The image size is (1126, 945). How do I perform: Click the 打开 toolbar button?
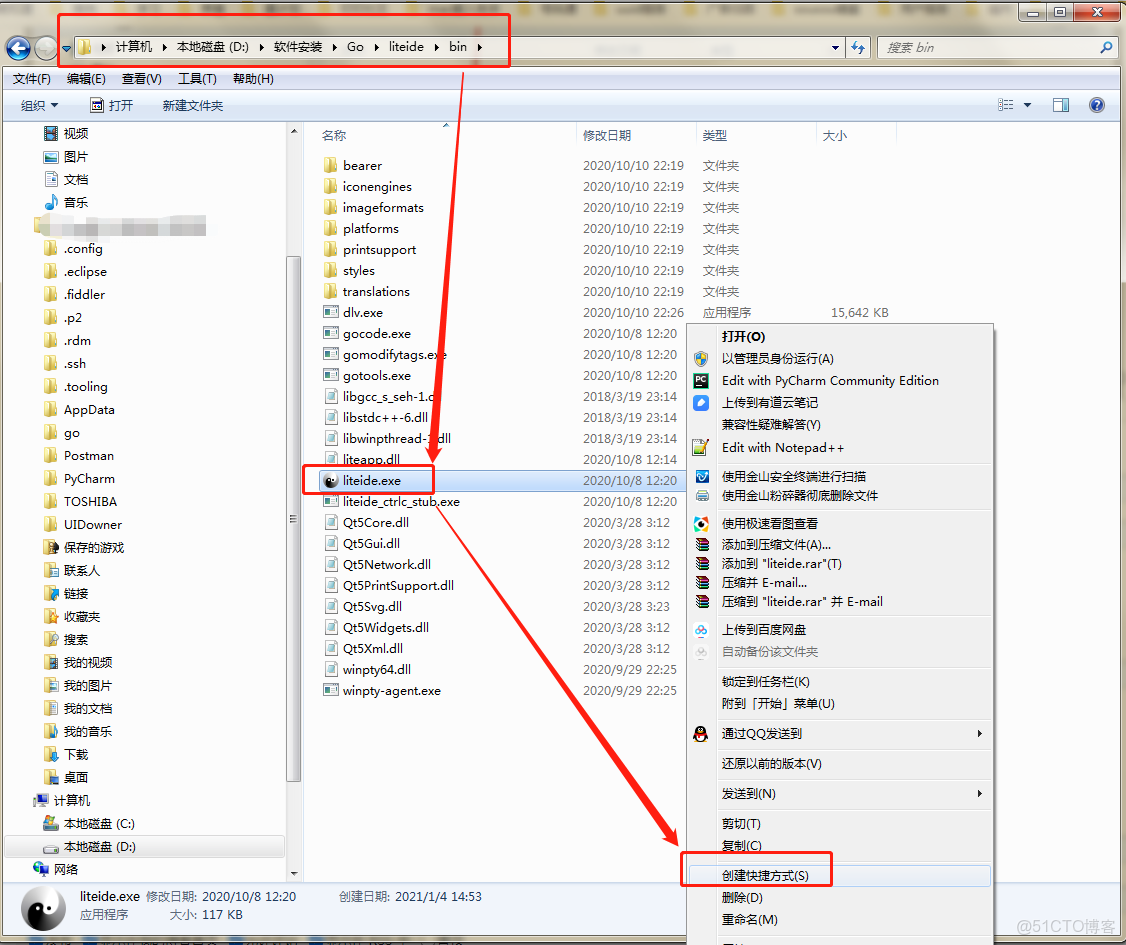(111, 106)
